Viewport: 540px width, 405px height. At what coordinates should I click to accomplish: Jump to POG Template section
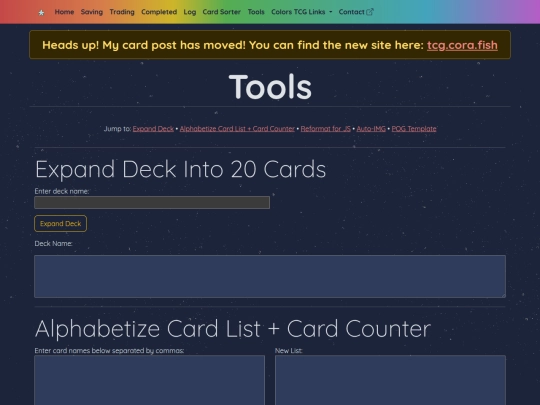414,129
